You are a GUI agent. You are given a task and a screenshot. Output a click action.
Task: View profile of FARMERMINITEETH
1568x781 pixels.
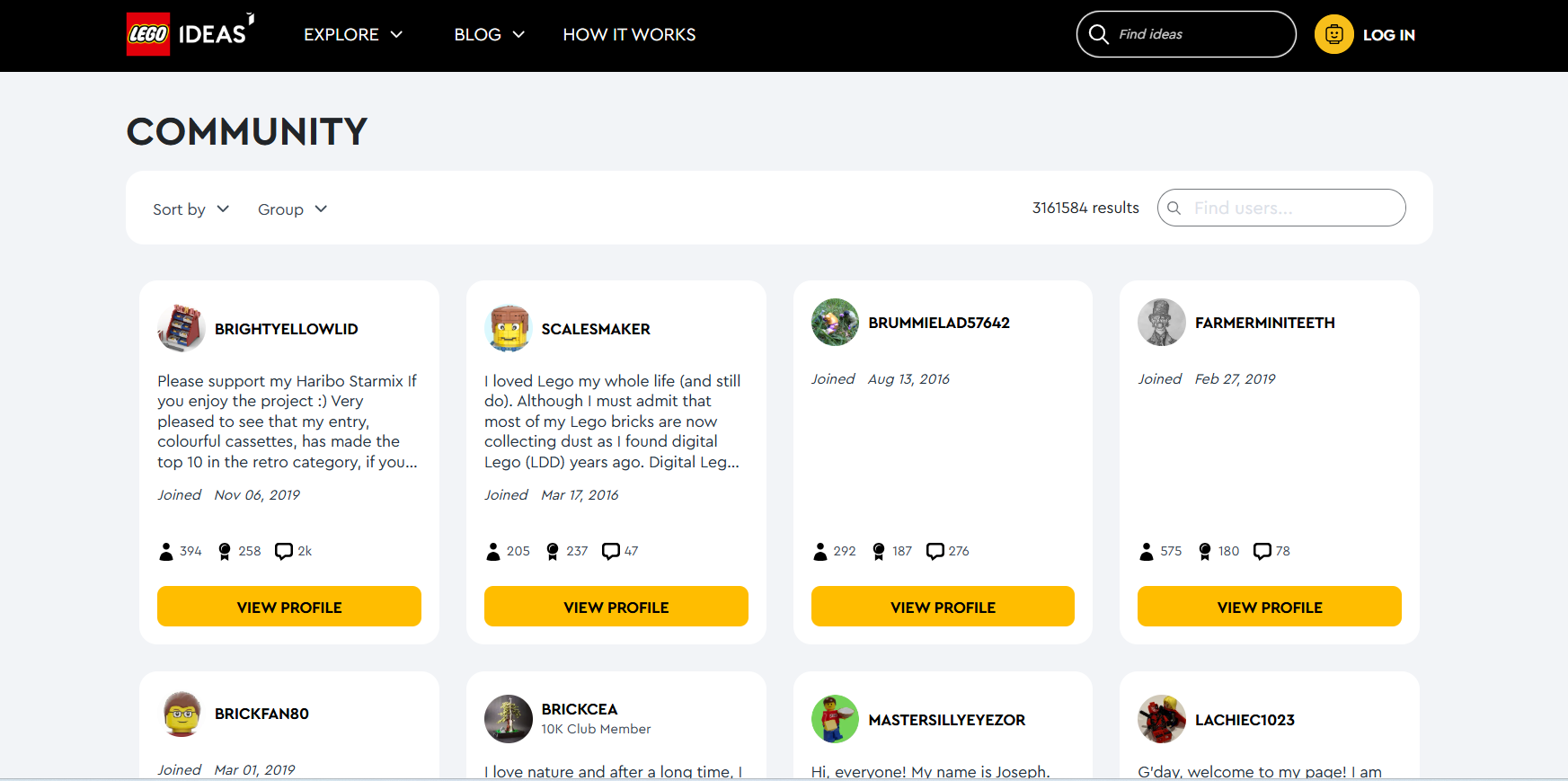pyautogui.click(x=1270, y=607)
